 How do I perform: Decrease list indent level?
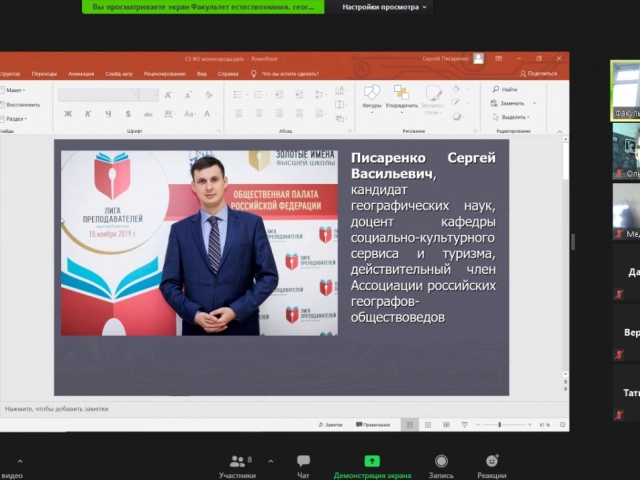279,95
